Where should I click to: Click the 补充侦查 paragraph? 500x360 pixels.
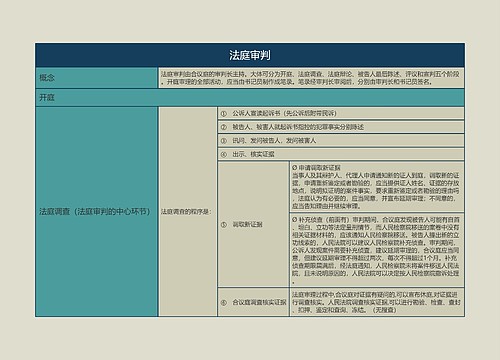coord(377,250)
